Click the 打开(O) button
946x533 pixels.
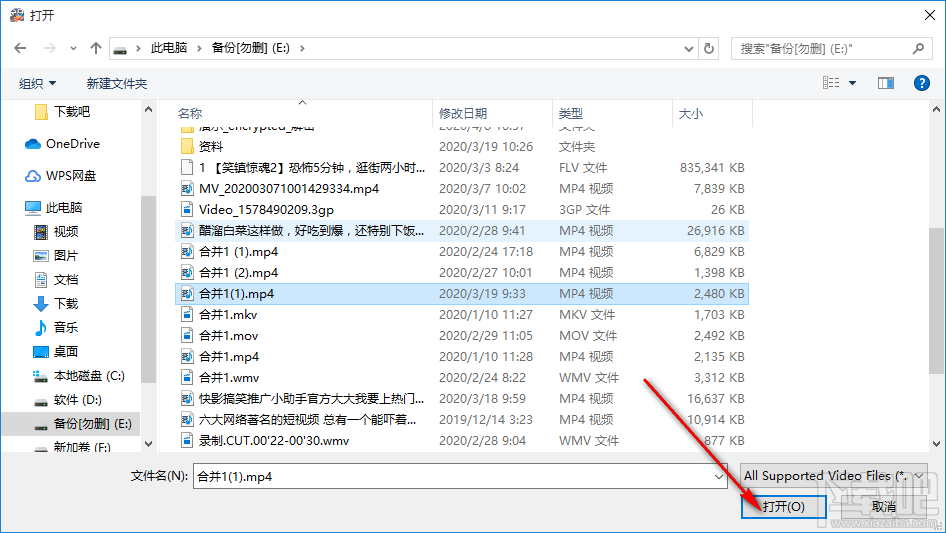pyautogui.click(x=783, y=506)
